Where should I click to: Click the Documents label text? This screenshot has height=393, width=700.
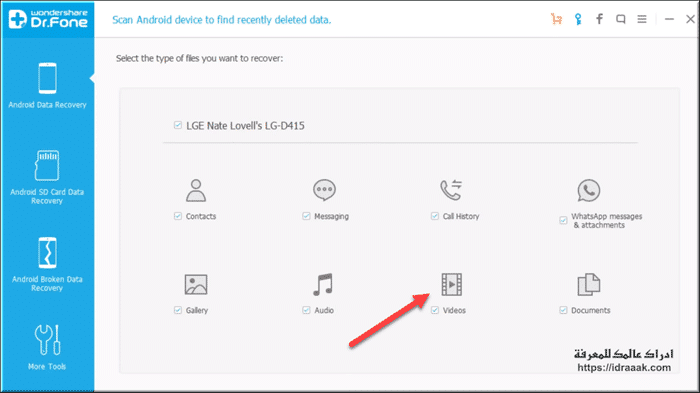[x=591, y=310]
